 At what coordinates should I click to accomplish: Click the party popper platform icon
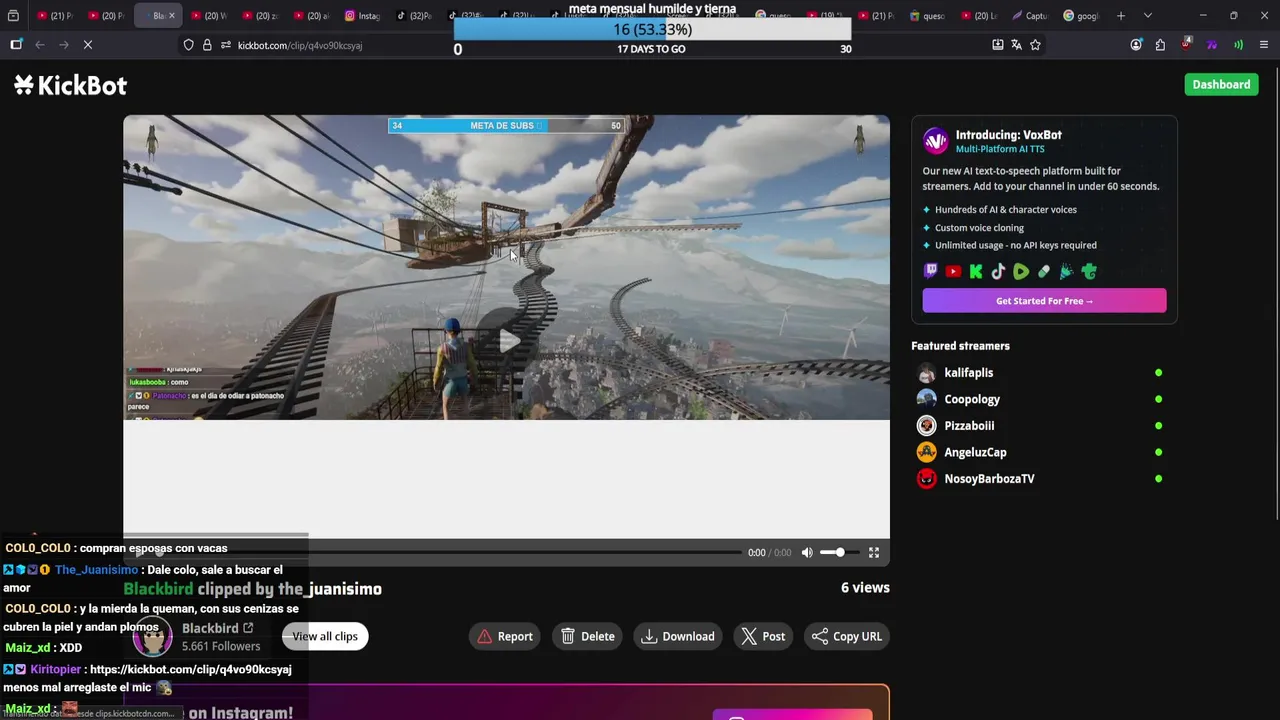(1066, 271)
